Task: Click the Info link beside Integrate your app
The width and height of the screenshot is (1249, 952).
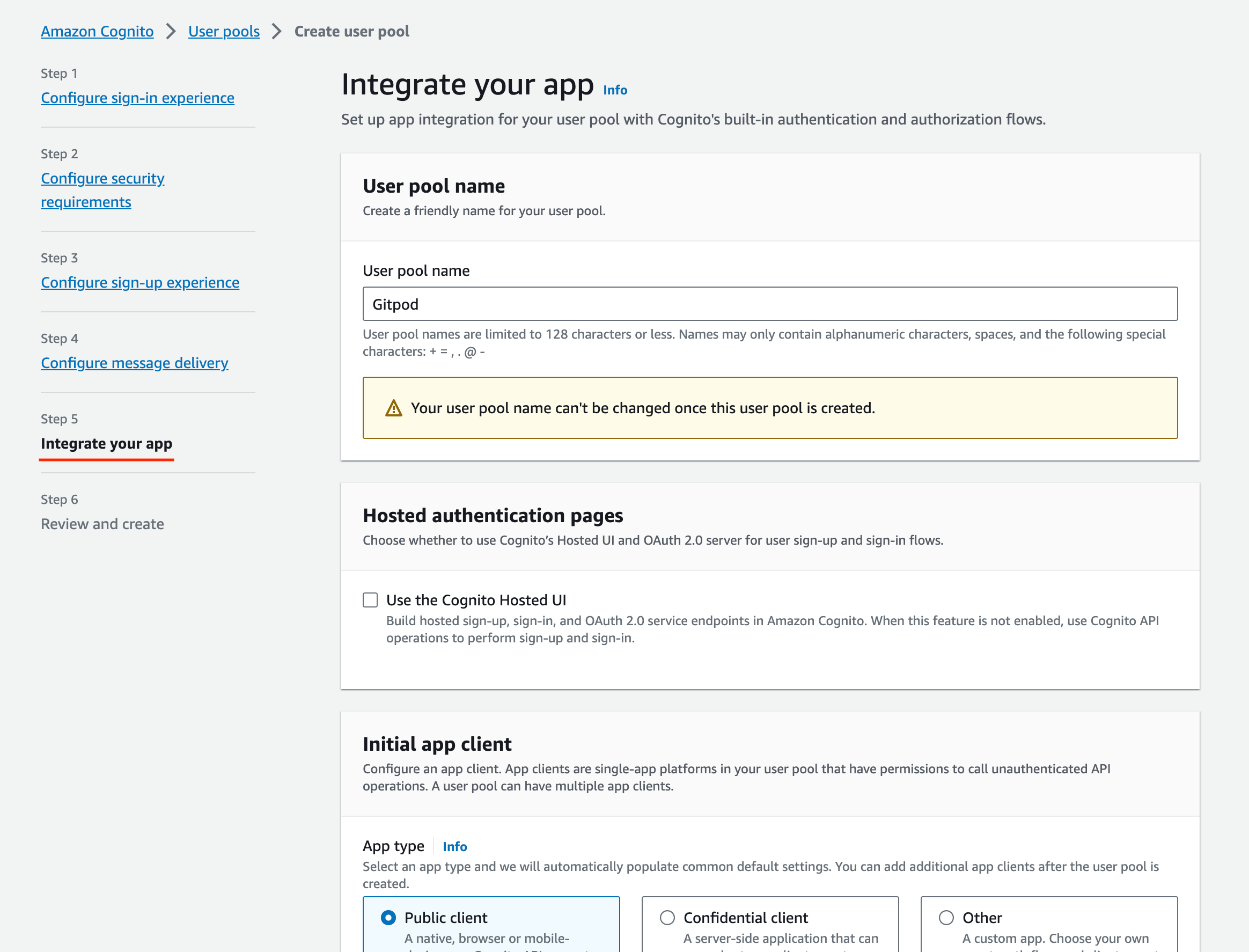Action: pos(615,90)
